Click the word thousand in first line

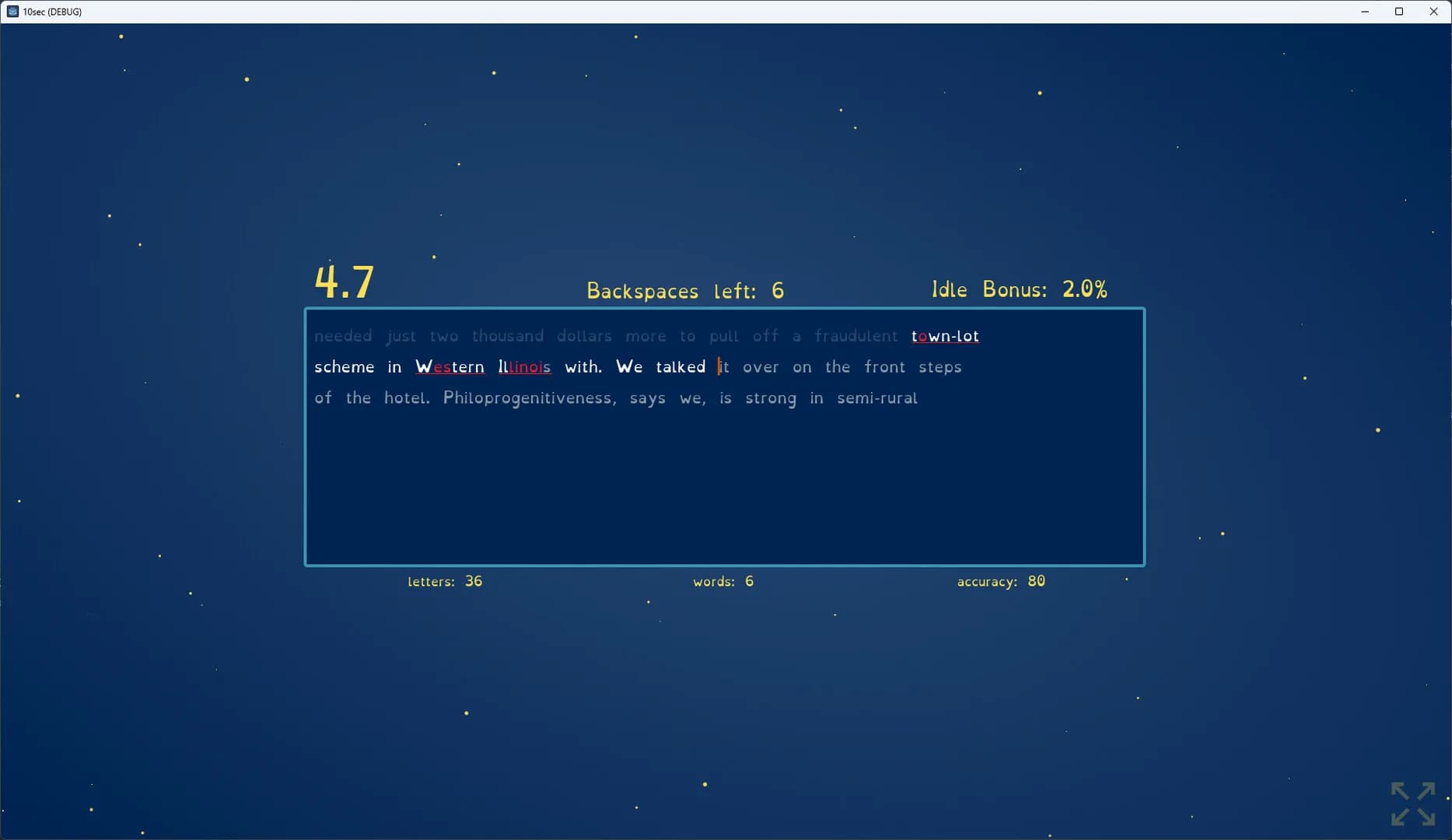(508, 336)
